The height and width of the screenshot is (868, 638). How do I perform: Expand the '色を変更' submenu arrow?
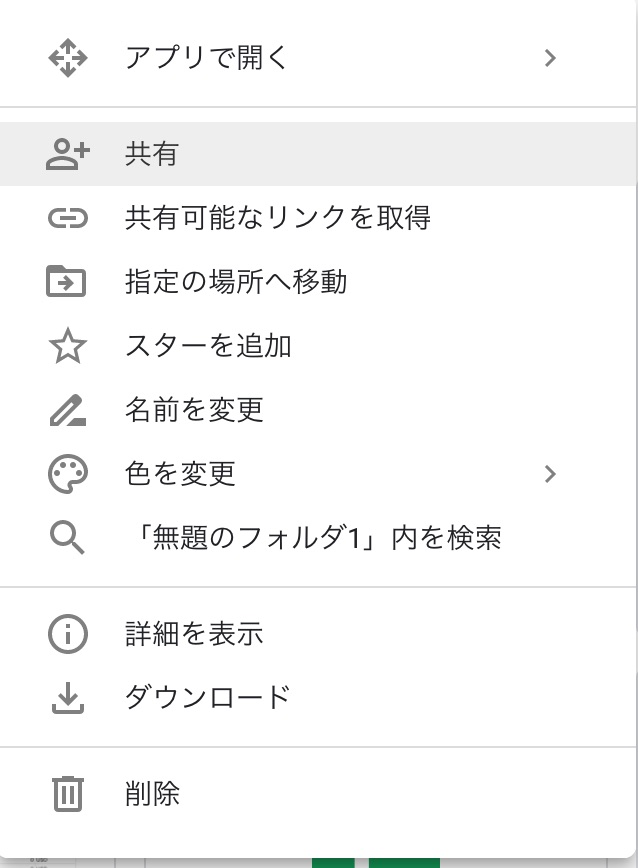[x=549, y=474]
